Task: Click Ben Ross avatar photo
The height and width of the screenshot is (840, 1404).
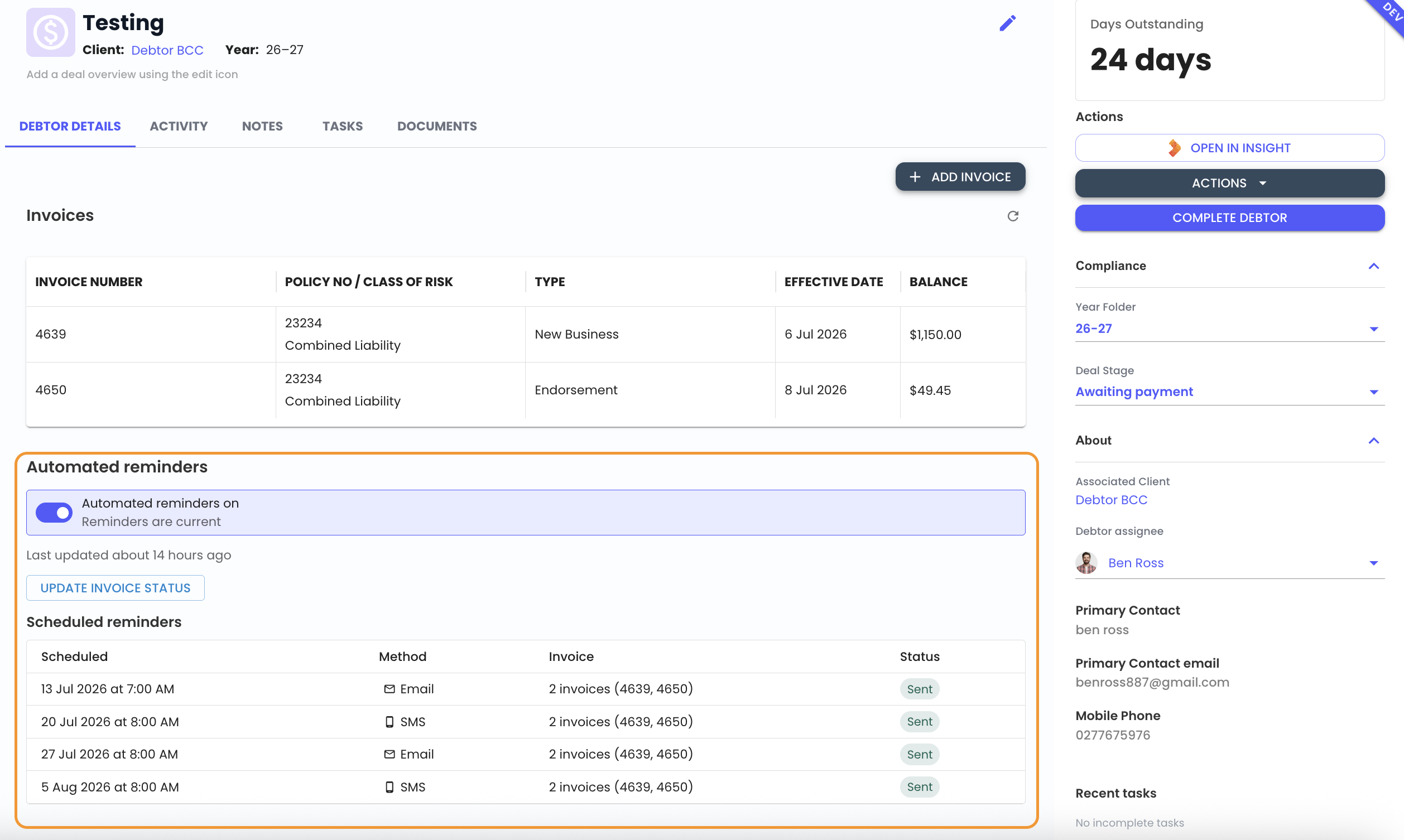Action: pos(1086,563)
